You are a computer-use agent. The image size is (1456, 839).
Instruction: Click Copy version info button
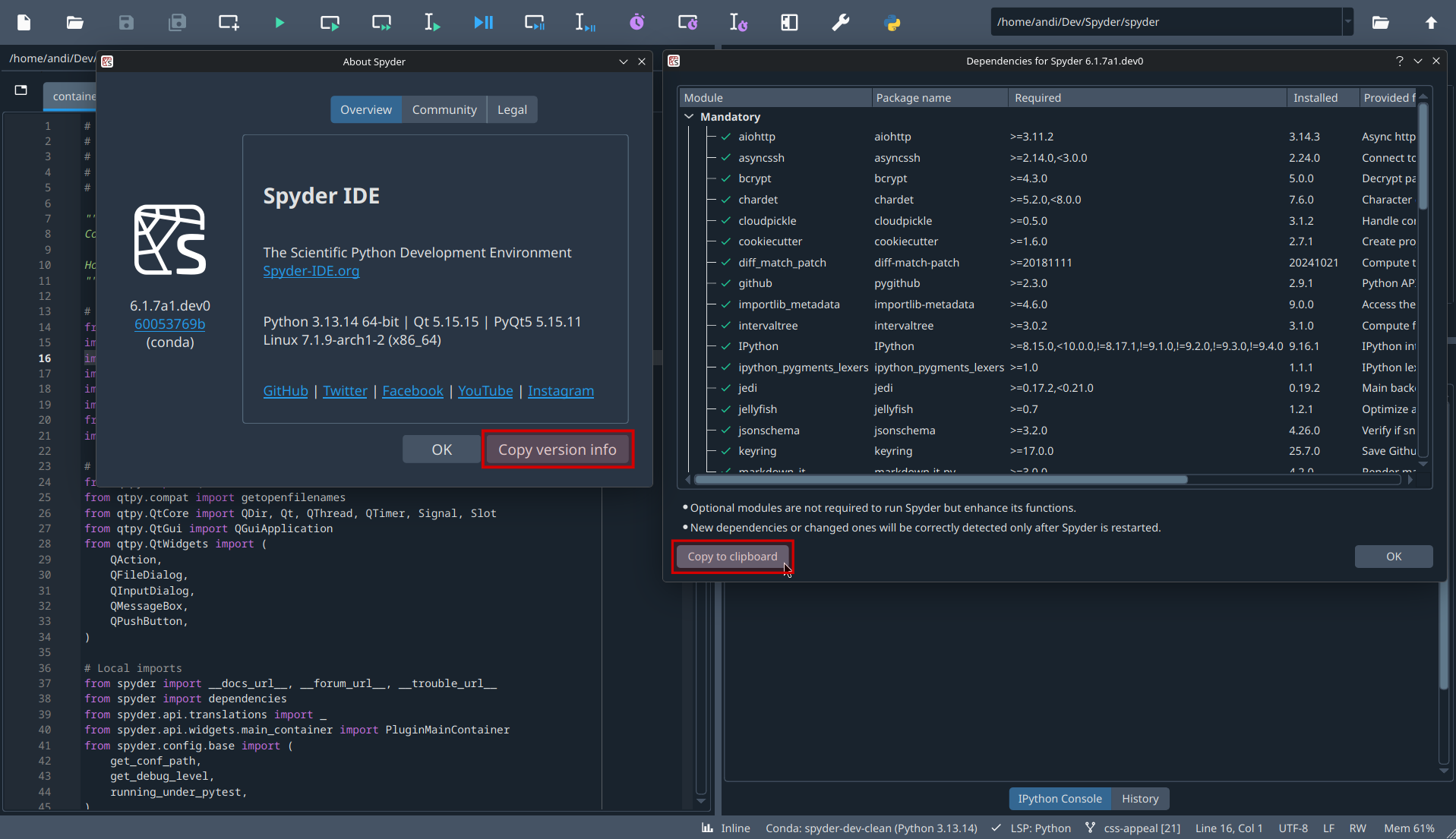557,449
